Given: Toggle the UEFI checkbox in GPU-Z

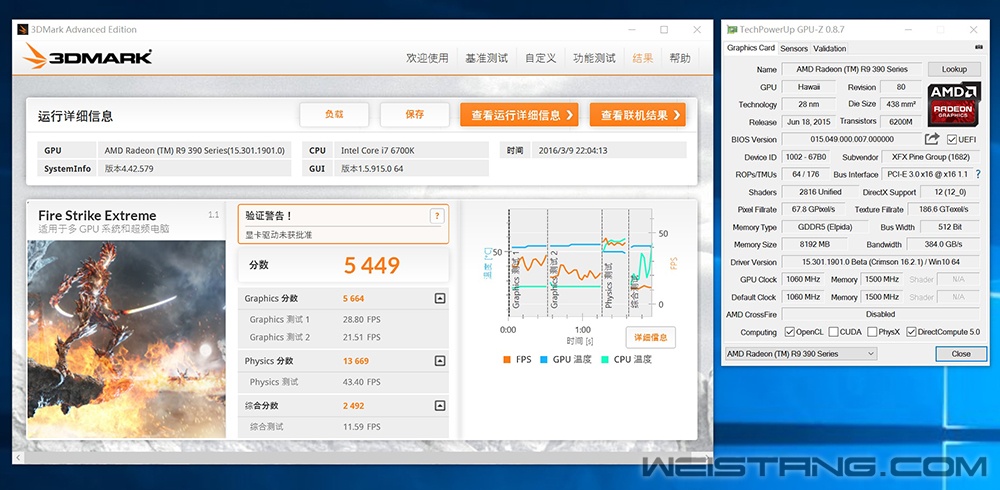Looking at the screenshot, I should [952, 139].
